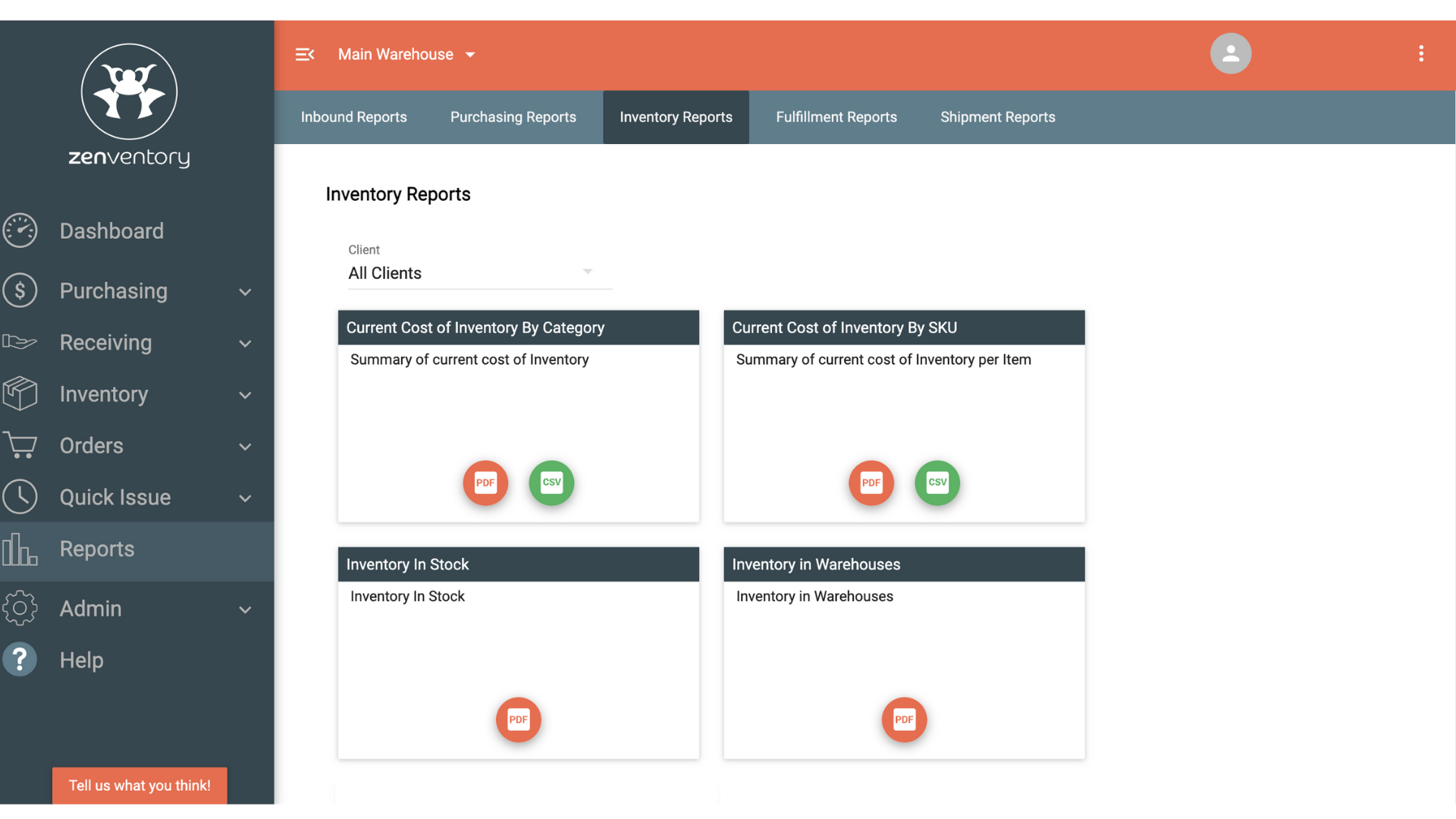
Task: Click the Help question mark icon
Action: point(20,660)
